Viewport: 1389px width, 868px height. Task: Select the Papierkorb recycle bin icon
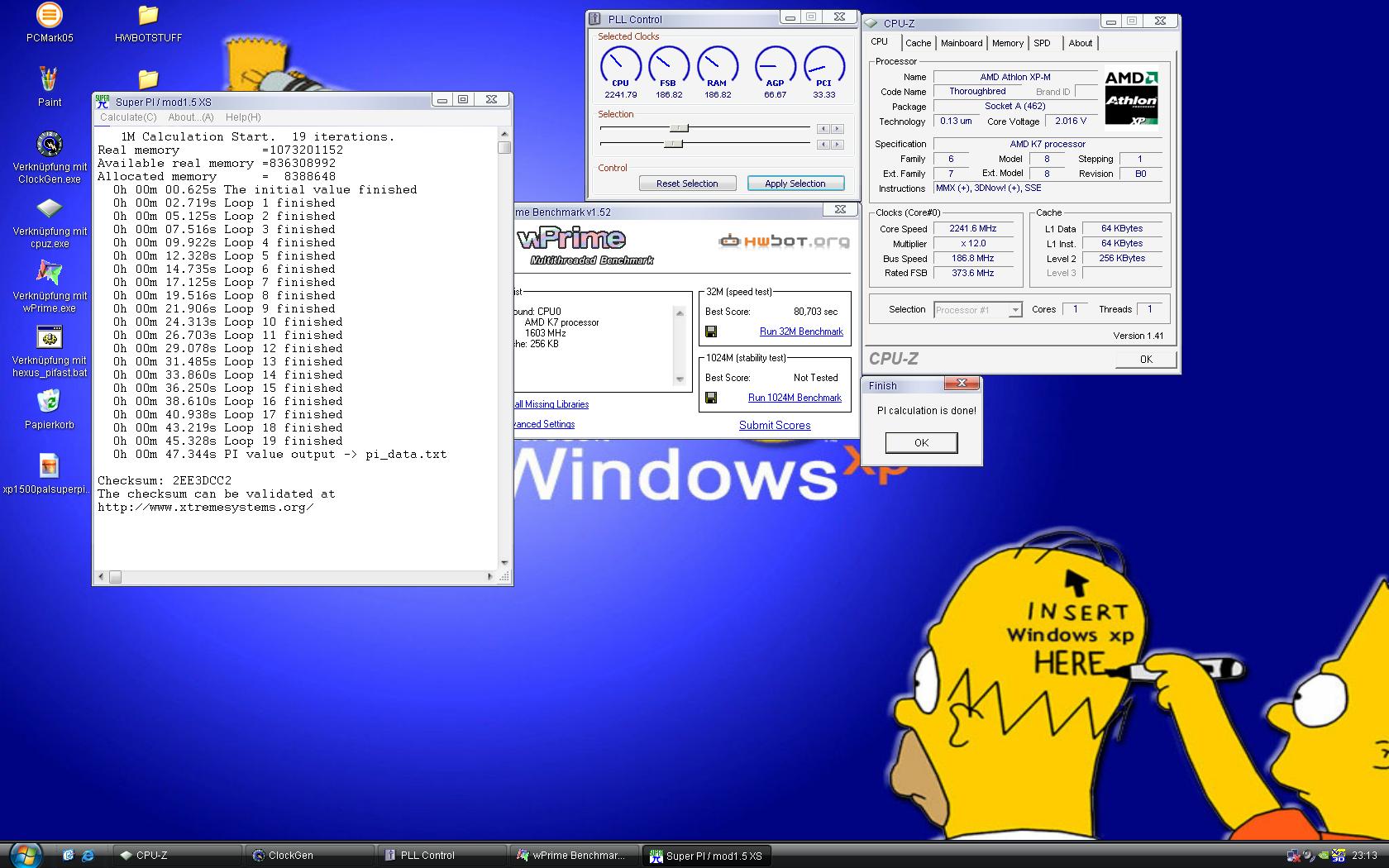50,402
